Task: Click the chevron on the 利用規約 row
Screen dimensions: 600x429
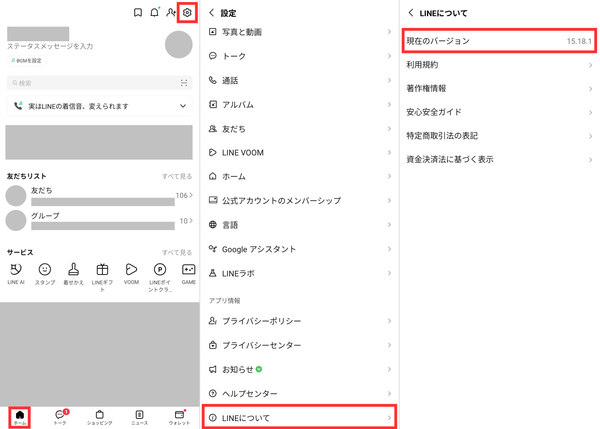Action: (590, 65)
